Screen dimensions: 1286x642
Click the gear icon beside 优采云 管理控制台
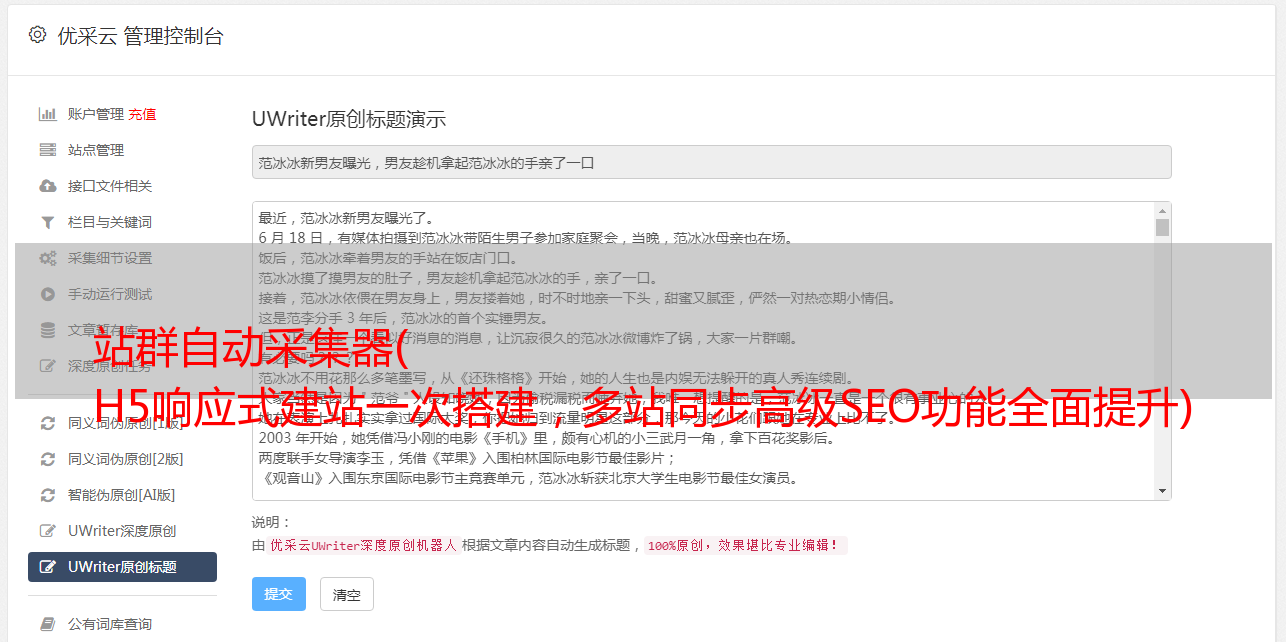click(37, 35)
